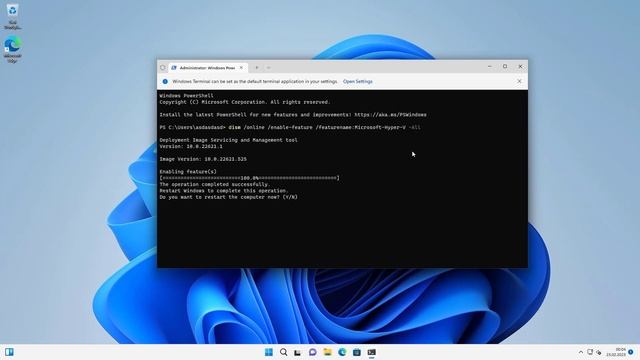Click the 'Image Version: 10.0.22621.525' line

[x=203, y=159]
